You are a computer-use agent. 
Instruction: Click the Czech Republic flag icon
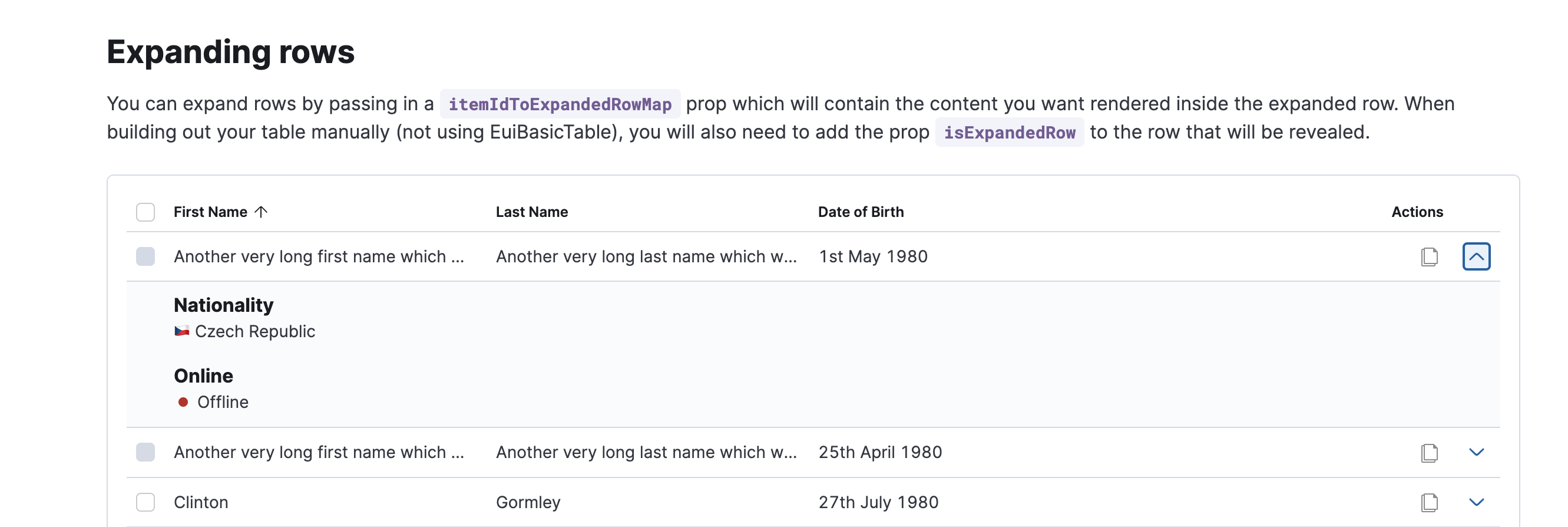tap(181, 331)
